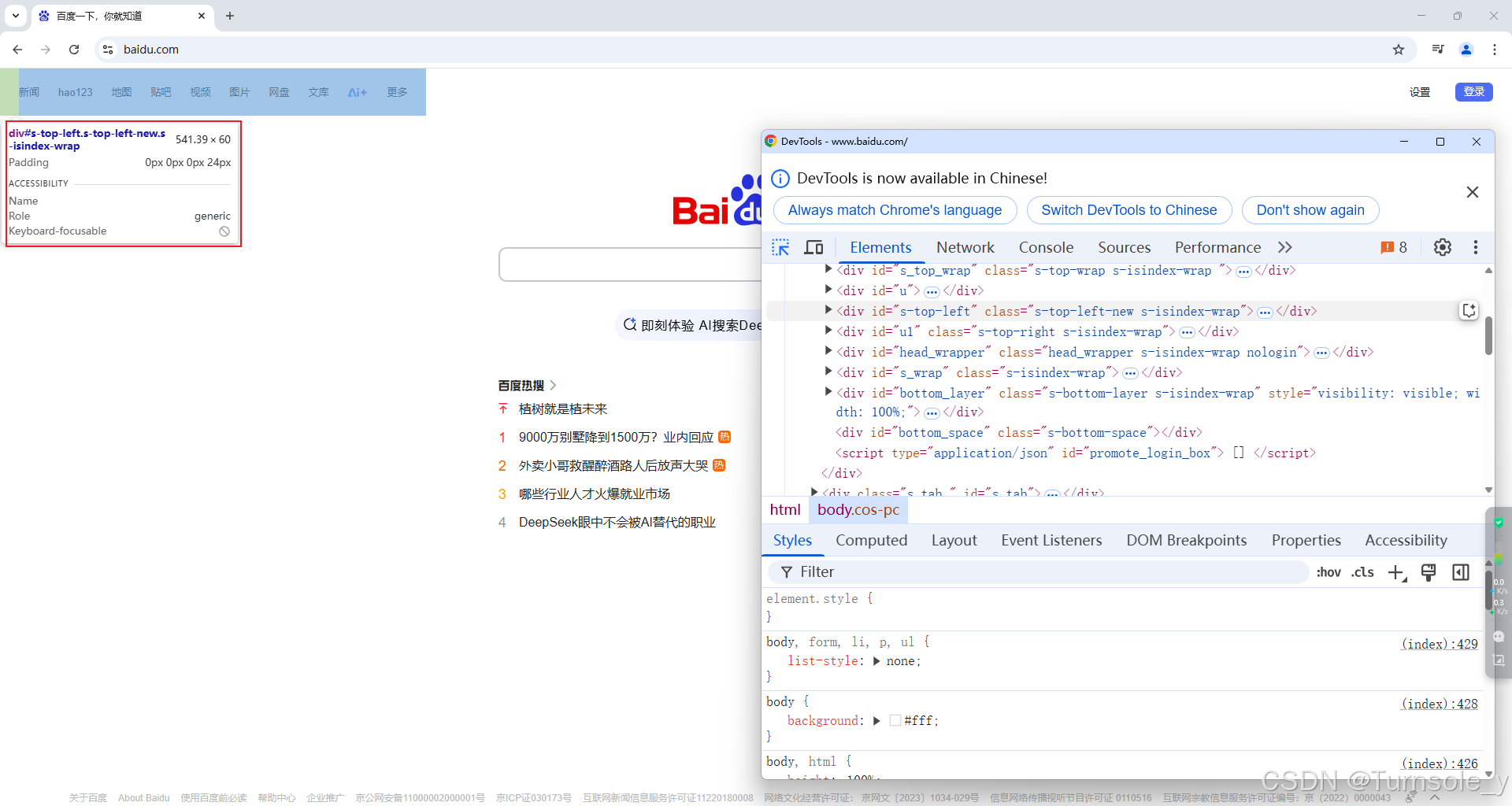Image resolution: width=1512 pixels, height=806 pixels.
Task: Expand the list-style property triangle
Action: [x=876, y=661]
